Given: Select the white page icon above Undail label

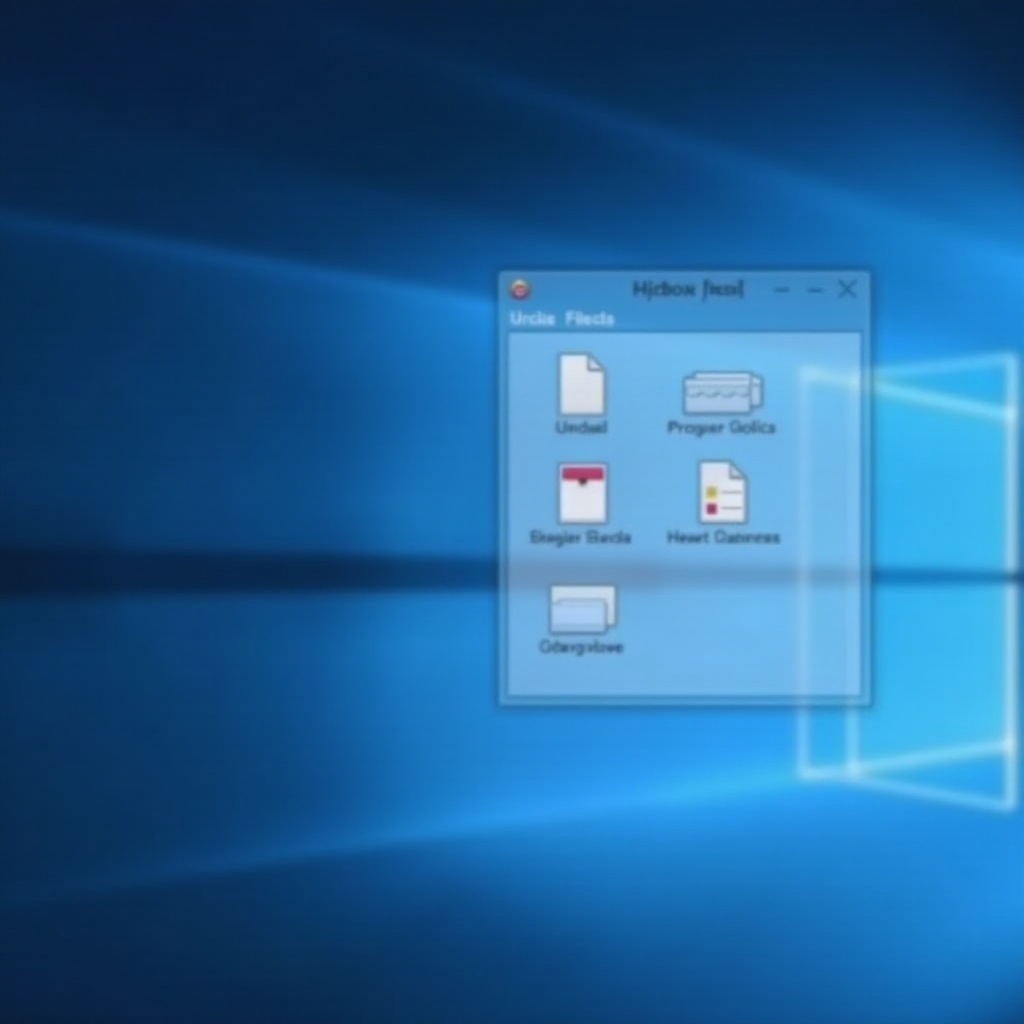Looking at the screenshot, I should click(x=580, y=390).
